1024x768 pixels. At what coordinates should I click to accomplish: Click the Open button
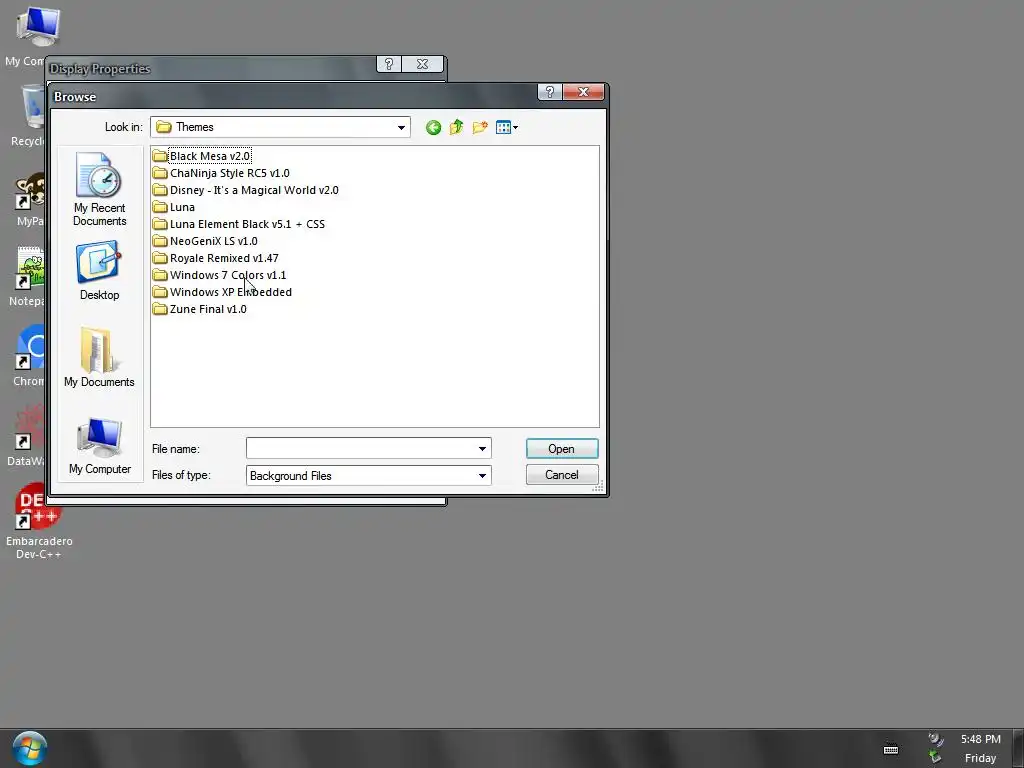tap(562, 449)
